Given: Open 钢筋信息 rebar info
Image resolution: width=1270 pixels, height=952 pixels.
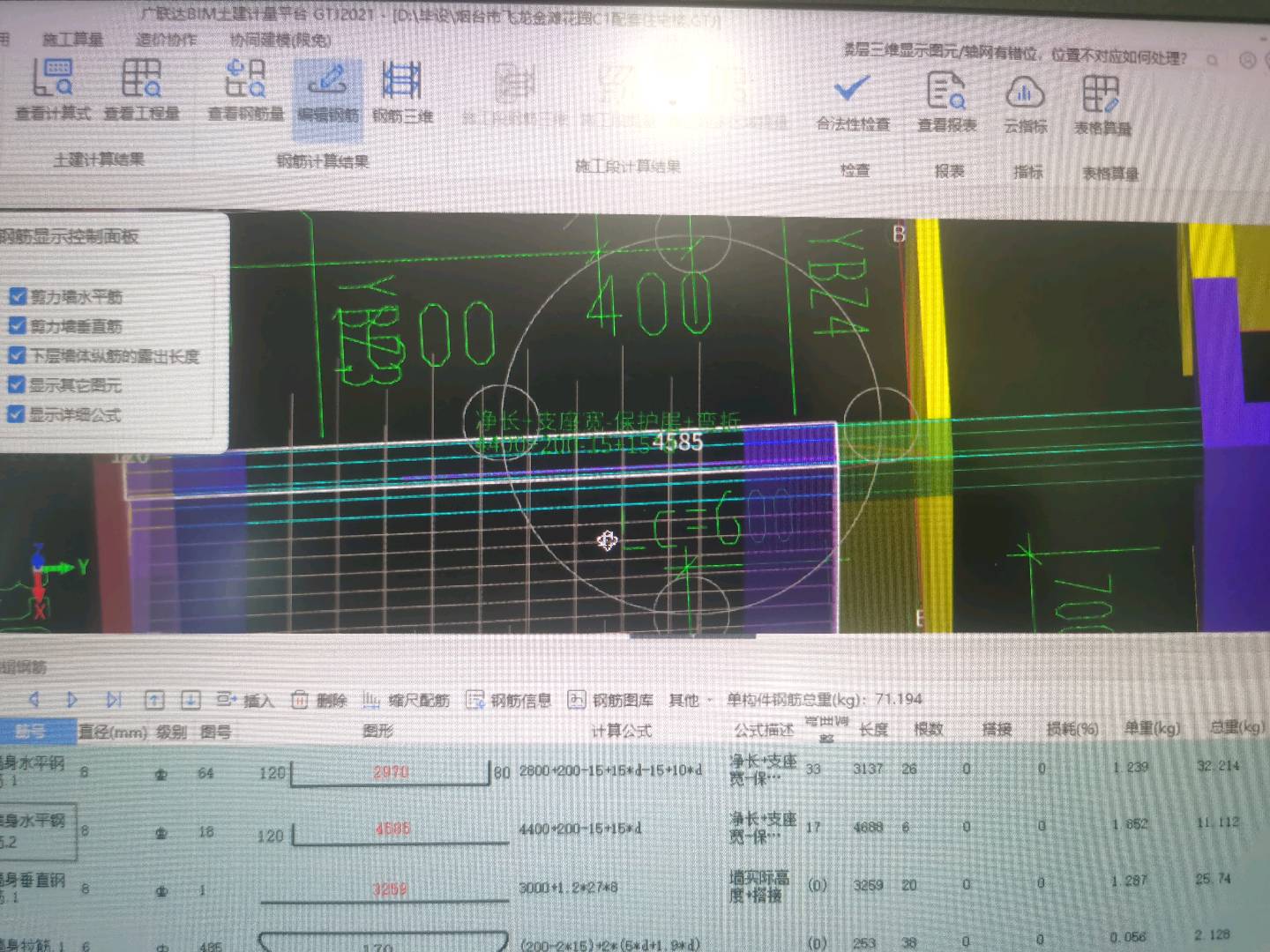Looking at the screenshot, I should pyautogui.click(x=508, y=700).
